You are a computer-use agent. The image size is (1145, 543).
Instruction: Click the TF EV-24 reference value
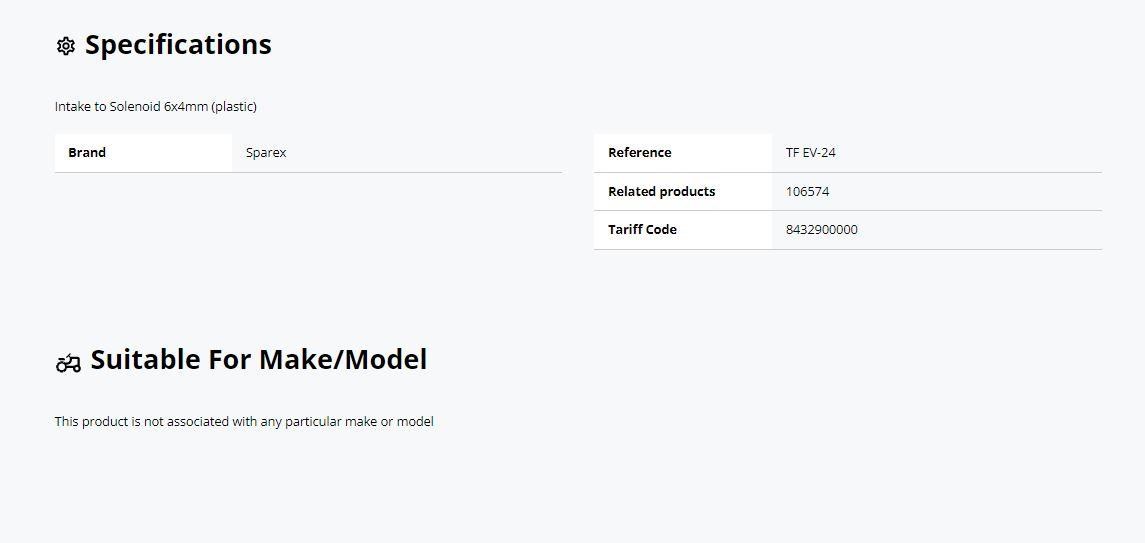coord(811,153)
